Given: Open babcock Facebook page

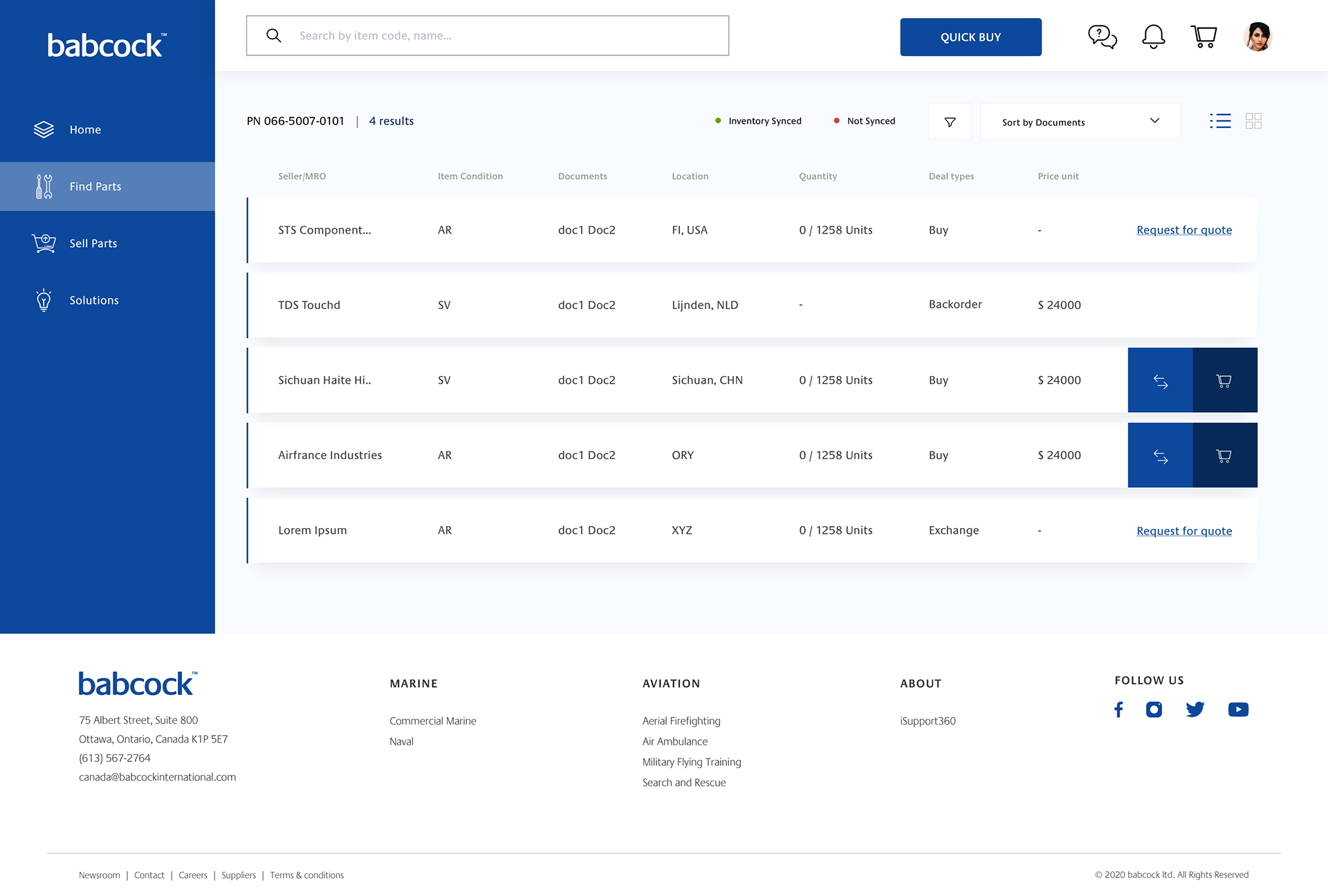Looking at the screenshot, I should [1118, 709].
